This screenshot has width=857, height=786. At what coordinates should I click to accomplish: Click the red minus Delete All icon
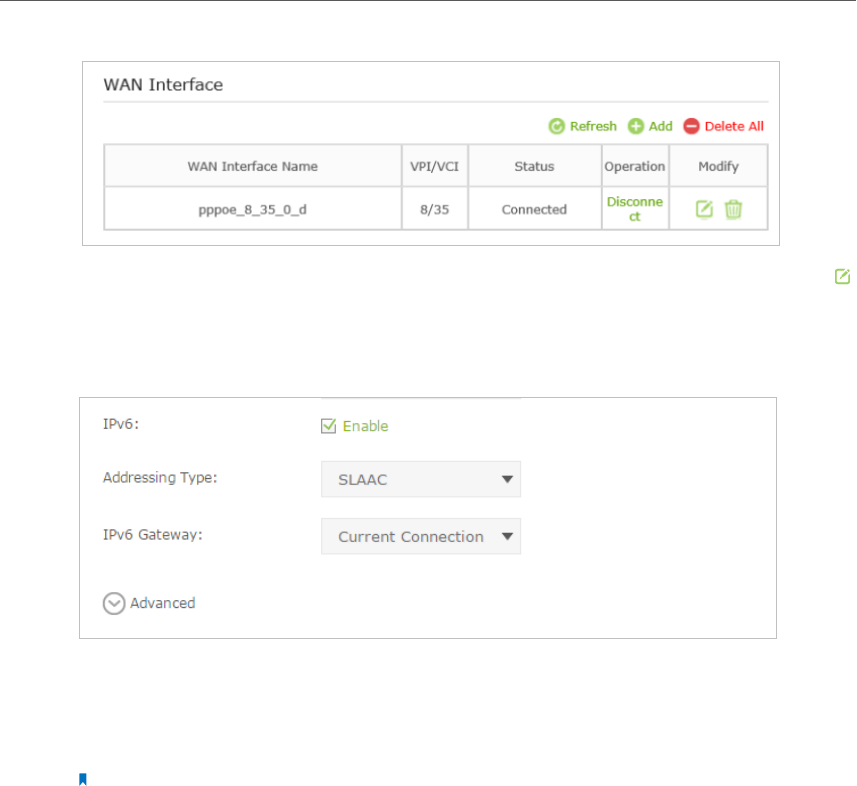click(x=692, y=127)
